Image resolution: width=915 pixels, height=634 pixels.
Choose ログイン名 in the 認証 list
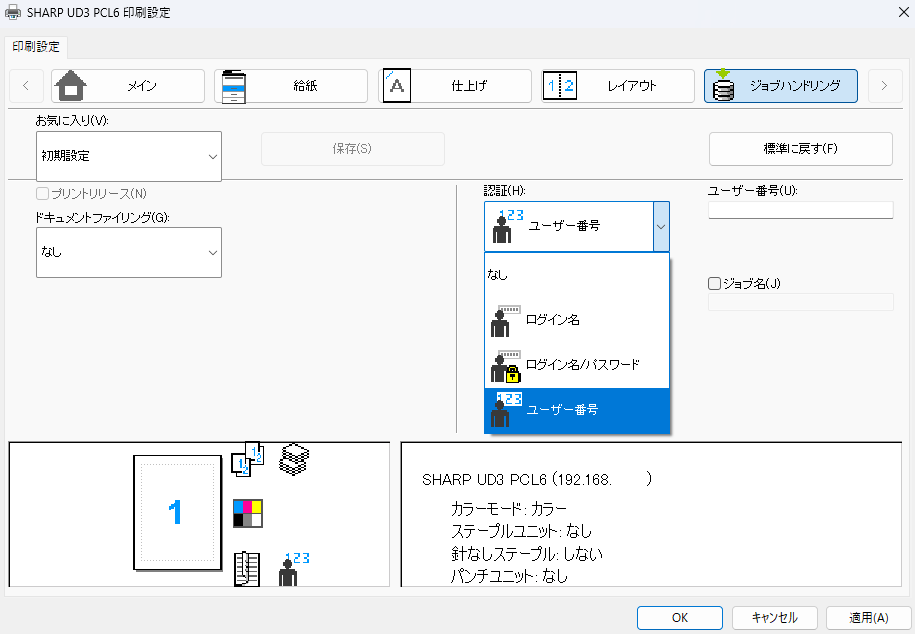pyautogui.click(x=577, y=320)
